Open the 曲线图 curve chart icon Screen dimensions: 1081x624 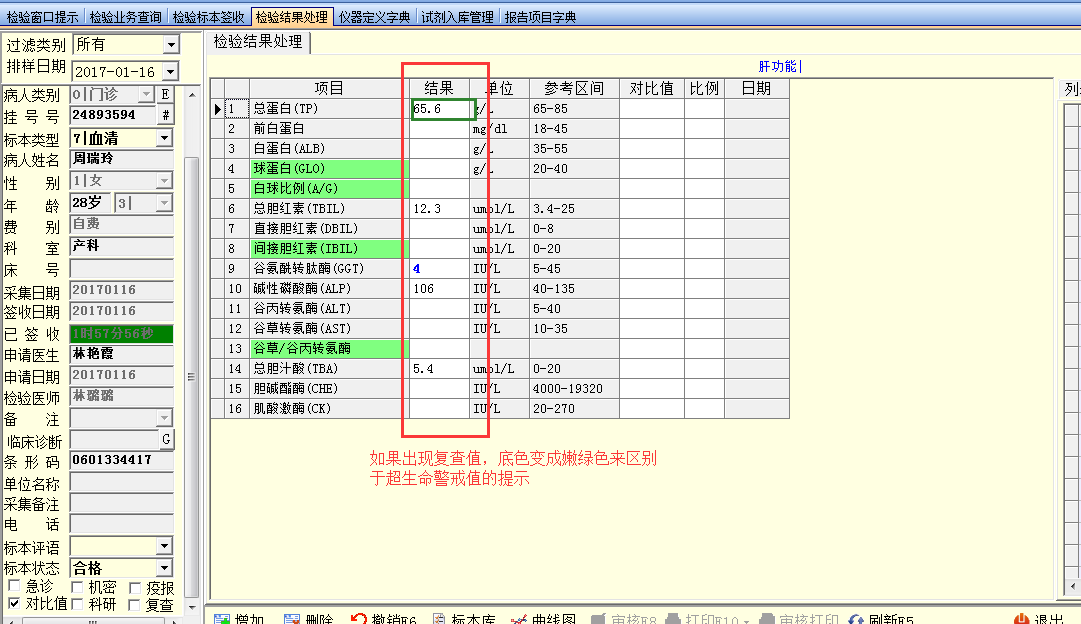point(519,619)
